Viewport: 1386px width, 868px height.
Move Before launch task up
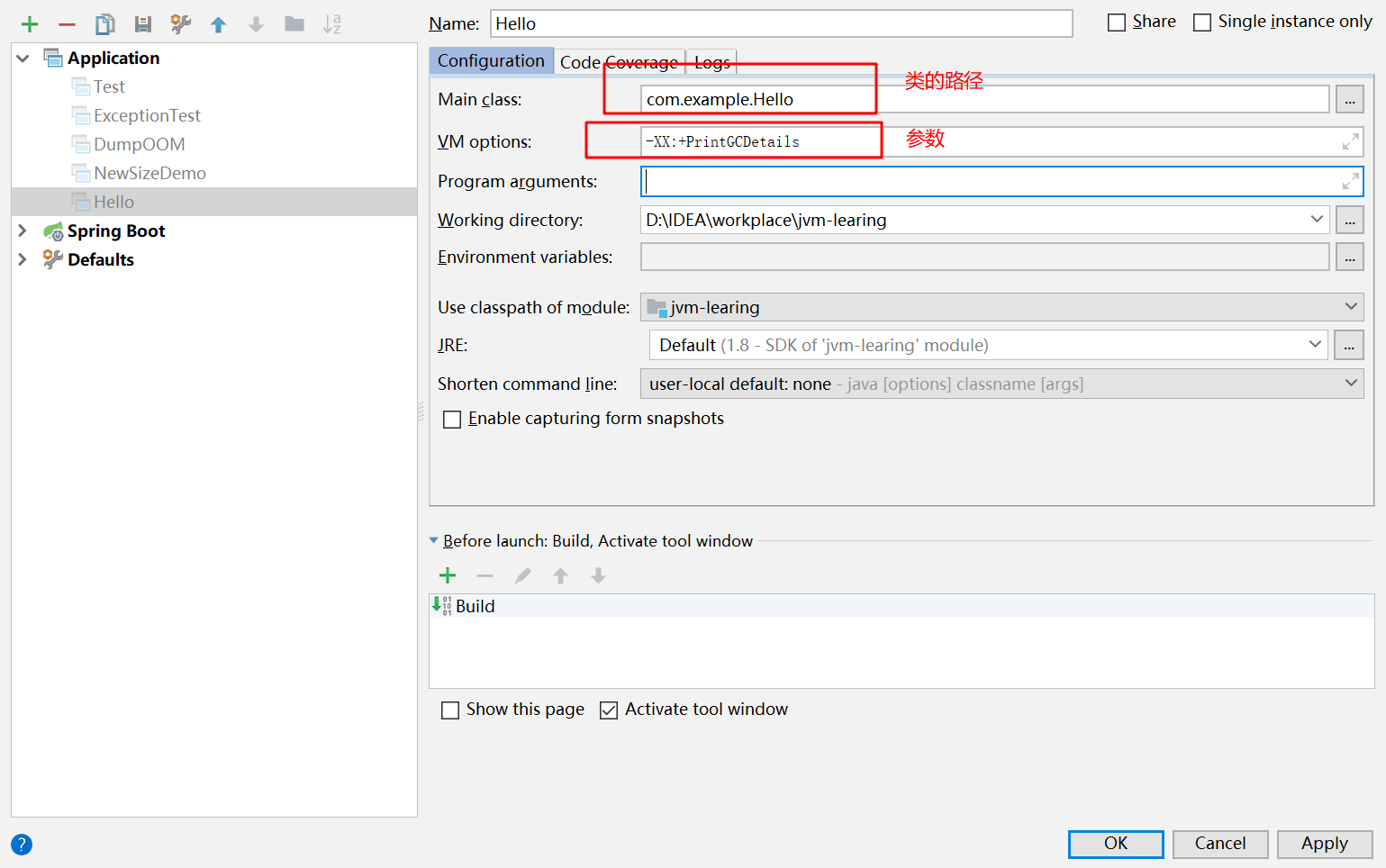click(561, 575)
